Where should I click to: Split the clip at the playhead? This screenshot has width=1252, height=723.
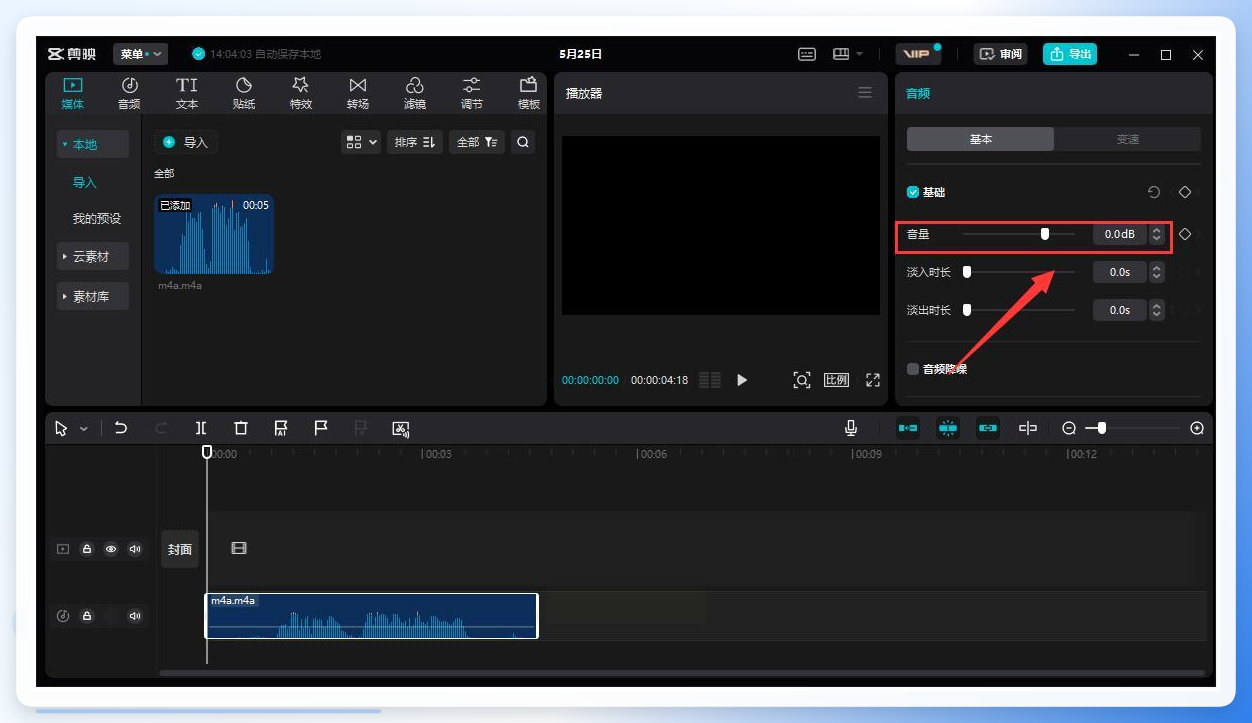201,428
